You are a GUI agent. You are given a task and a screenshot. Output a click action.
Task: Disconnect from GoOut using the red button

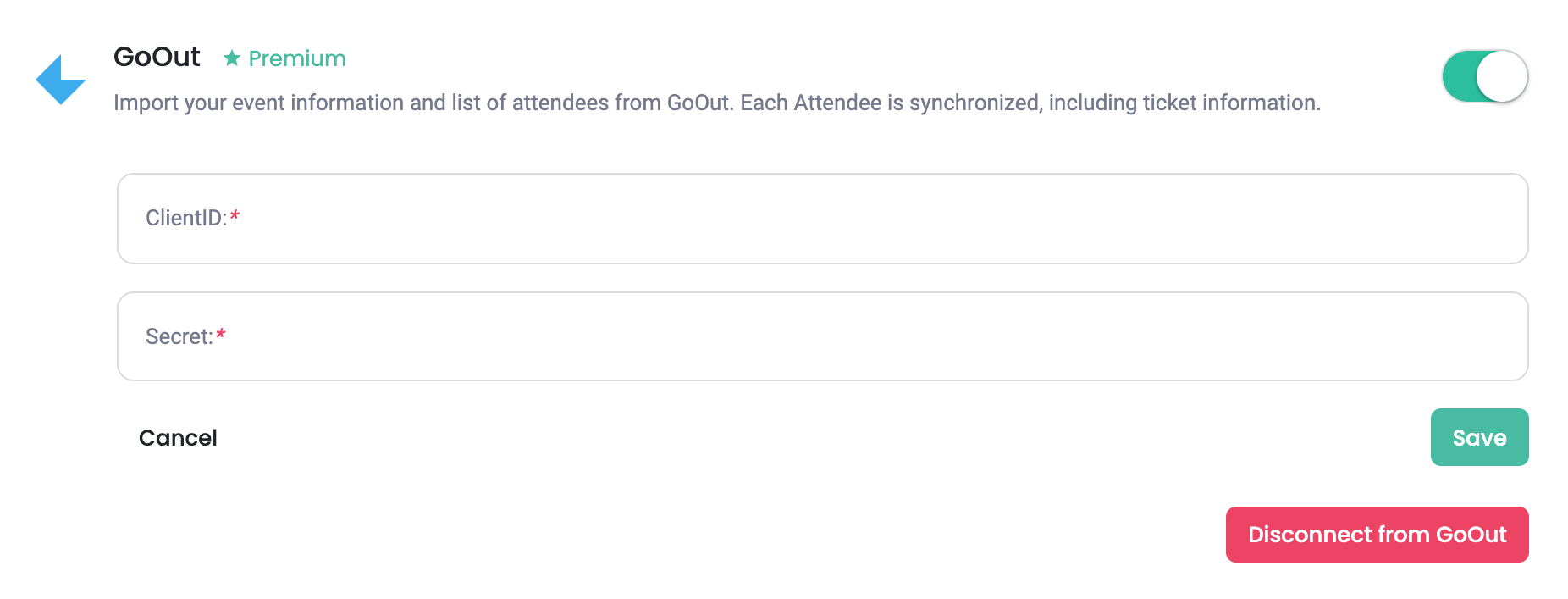pos(1377,535)
